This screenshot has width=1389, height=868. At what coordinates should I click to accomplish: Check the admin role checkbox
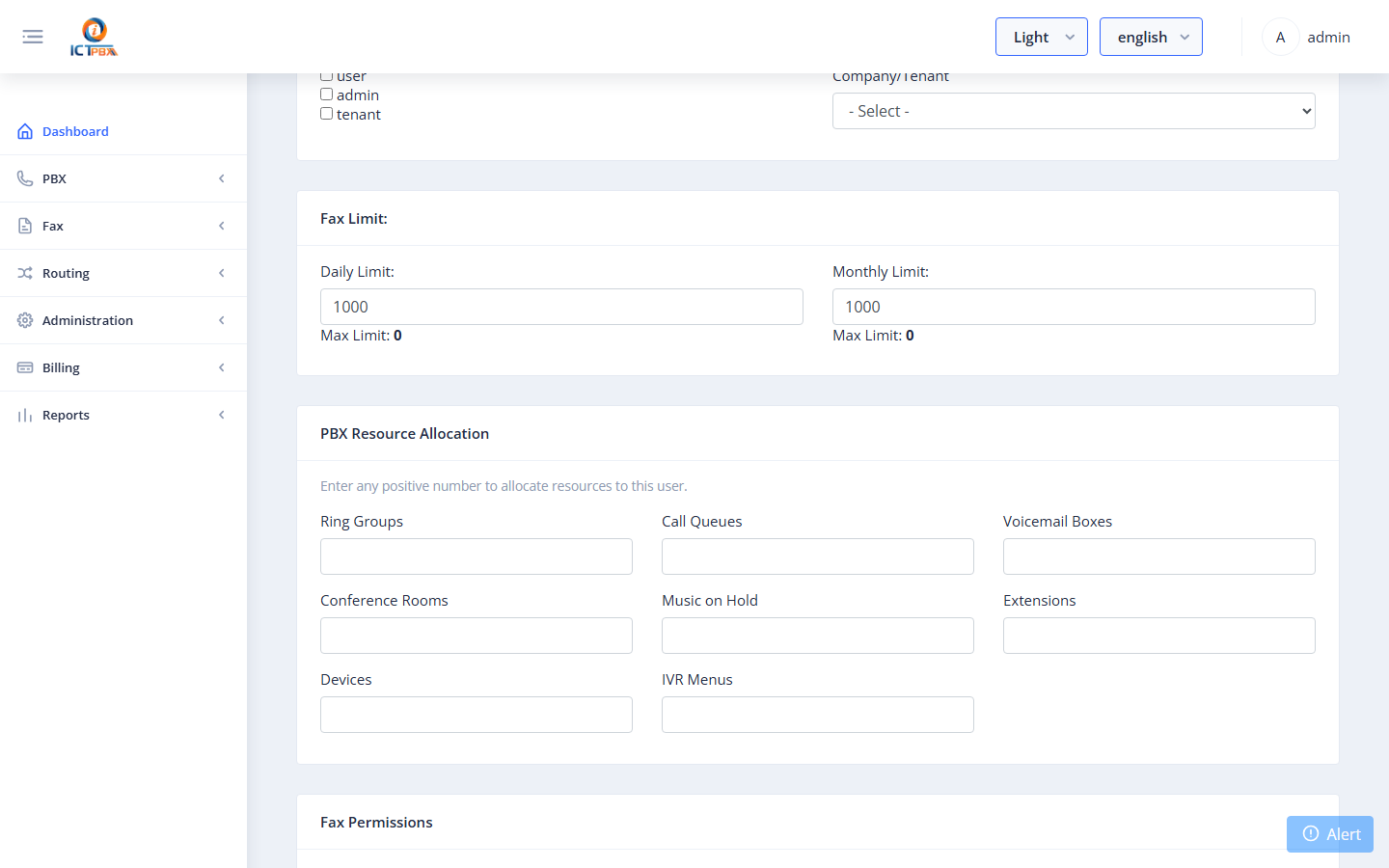[x=327, y=95]
